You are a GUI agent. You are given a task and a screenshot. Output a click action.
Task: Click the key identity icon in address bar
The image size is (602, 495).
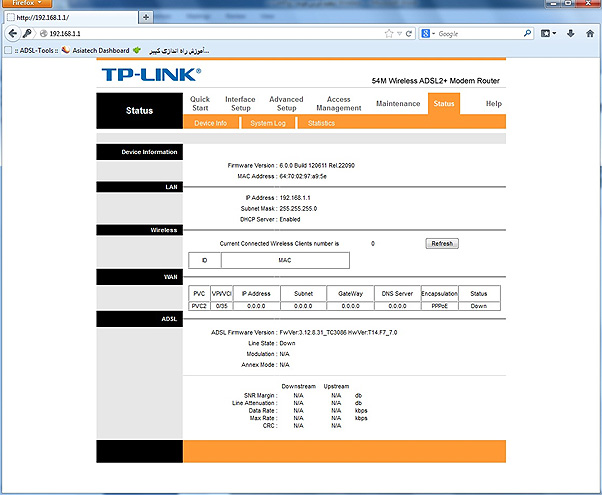click(27, 33)
